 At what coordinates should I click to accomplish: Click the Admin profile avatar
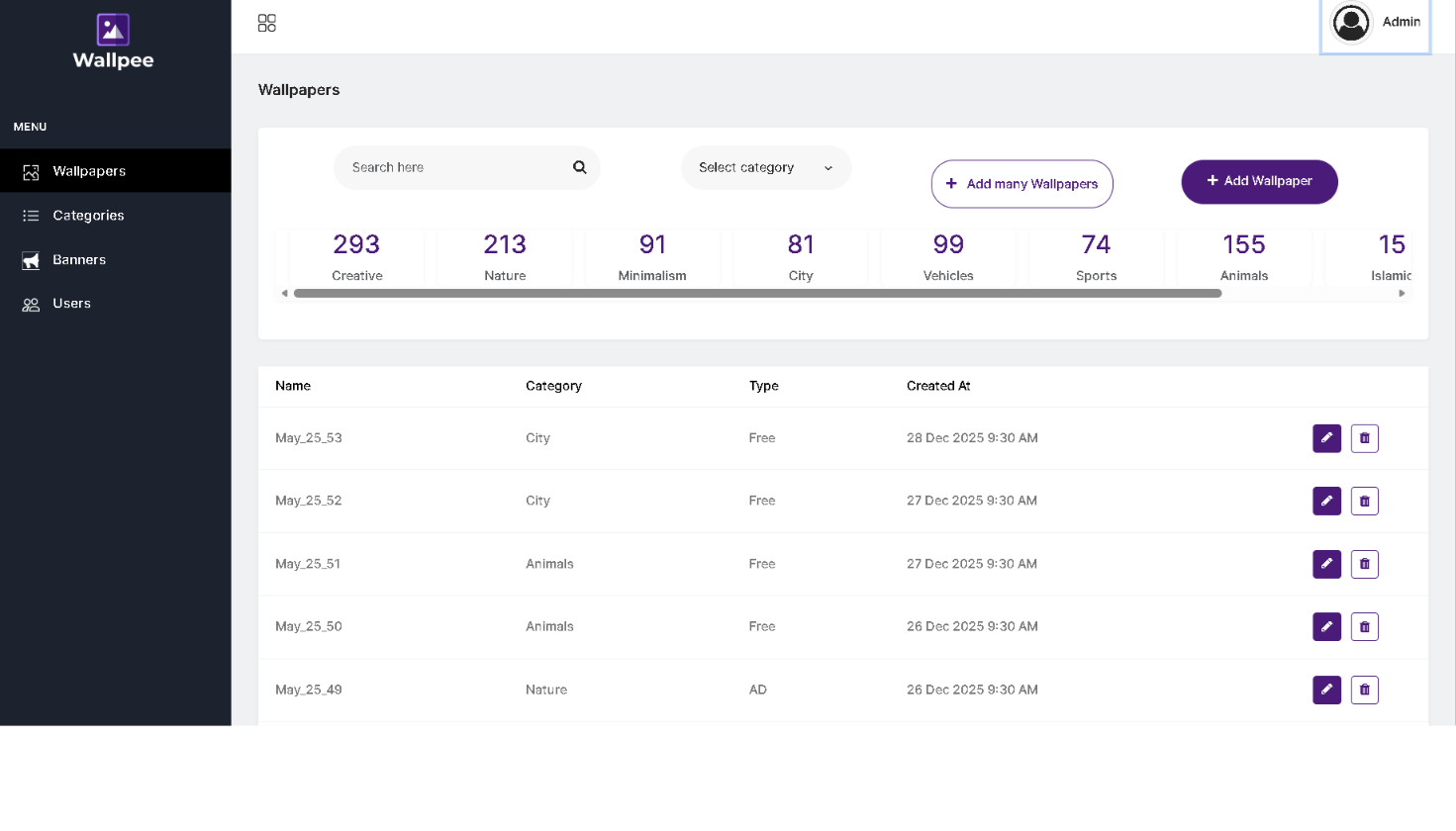(1350, 23)
